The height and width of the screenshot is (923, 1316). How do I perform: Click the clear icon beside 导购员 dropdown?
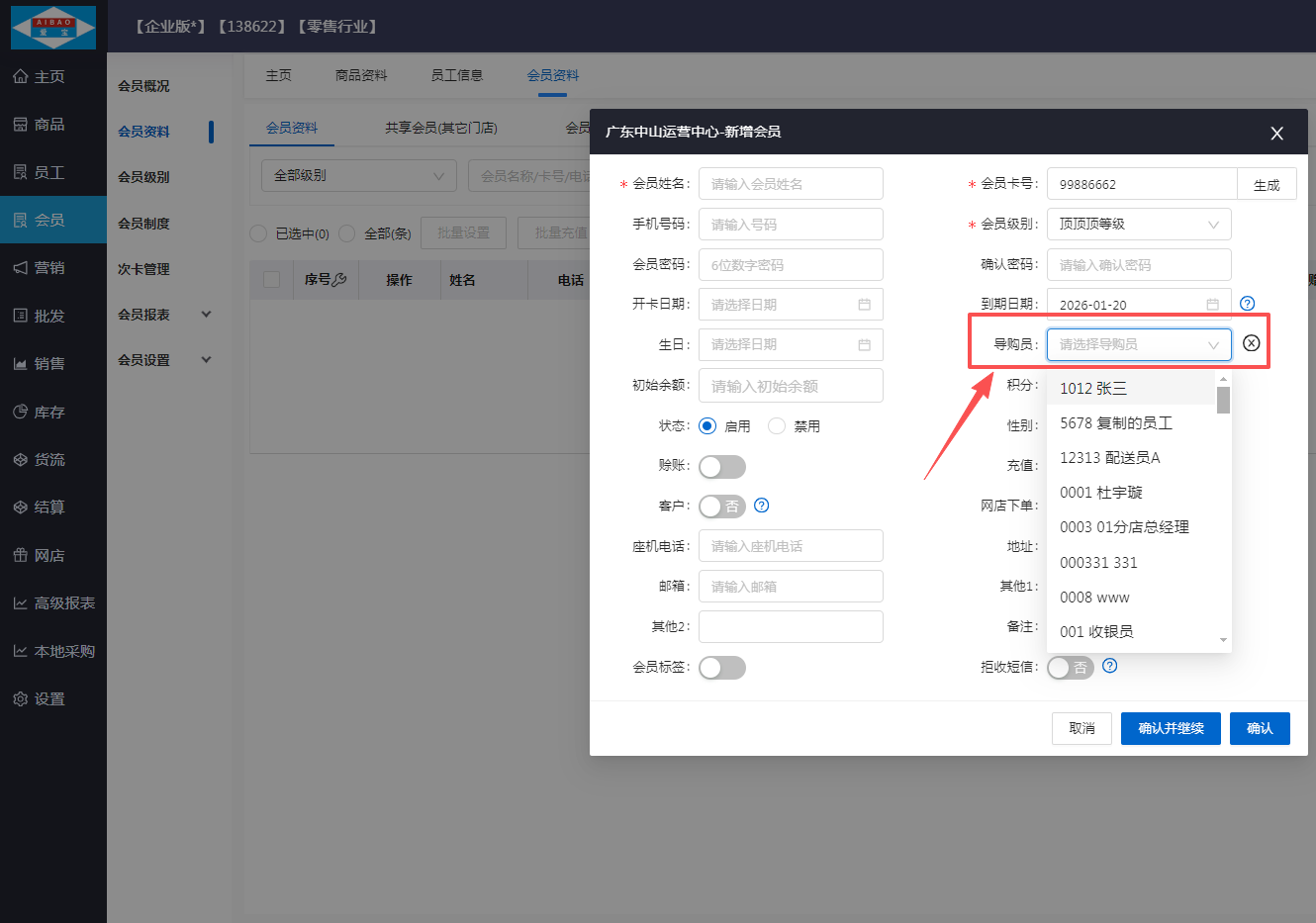[1251, 343]
